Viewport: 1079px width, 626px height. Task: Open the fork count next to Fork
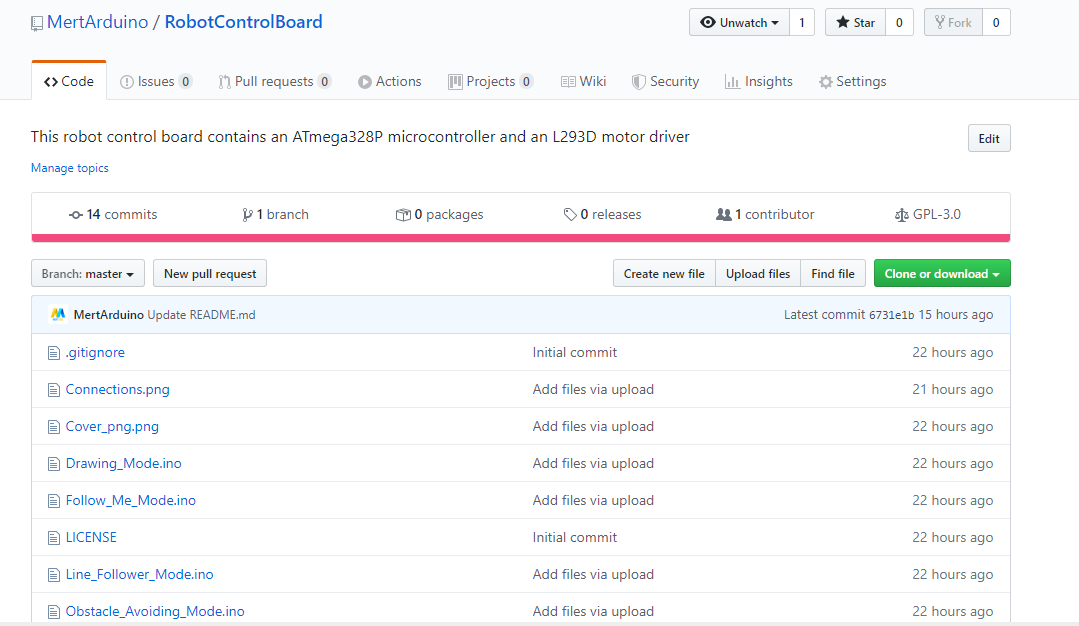(996, 23)
